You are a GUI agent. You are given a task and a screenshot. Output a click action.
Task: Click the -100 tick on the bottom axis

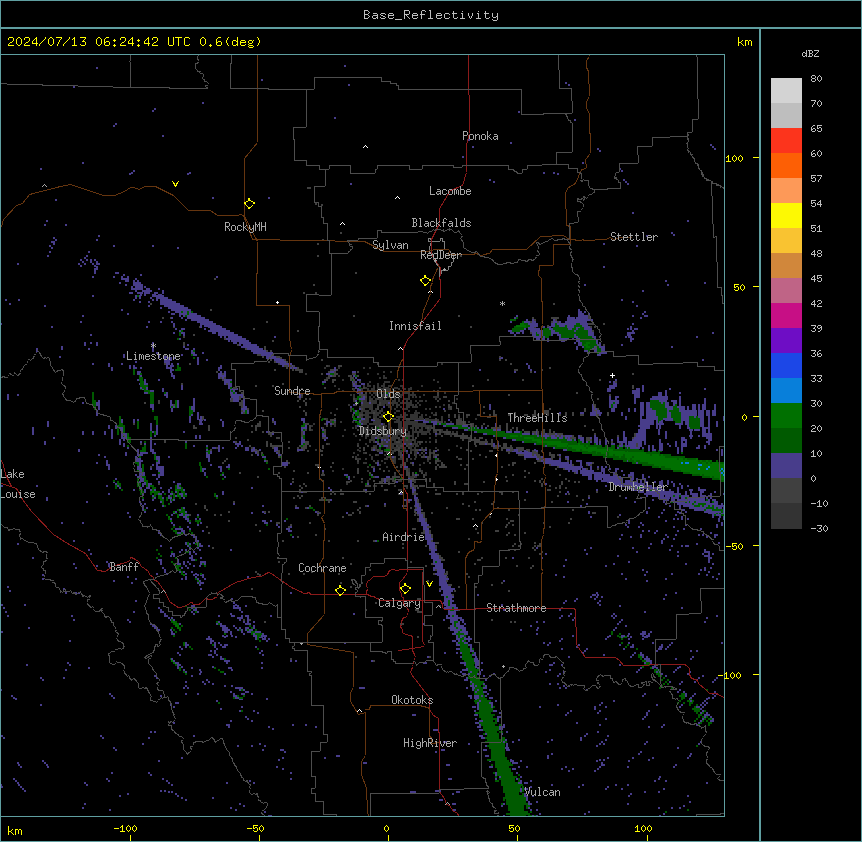click(125, 828)
